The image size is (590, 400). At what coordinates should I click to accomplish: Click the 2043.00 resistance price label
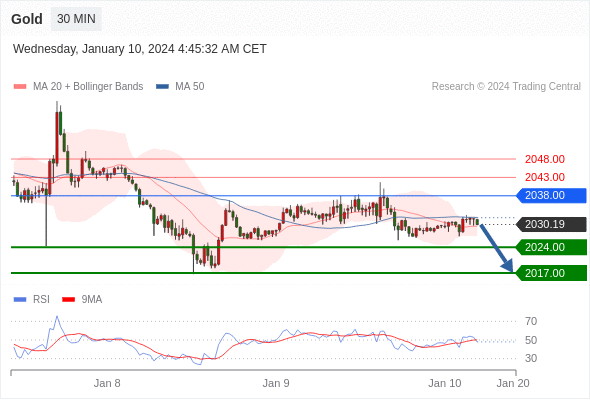tap(545, 177)
